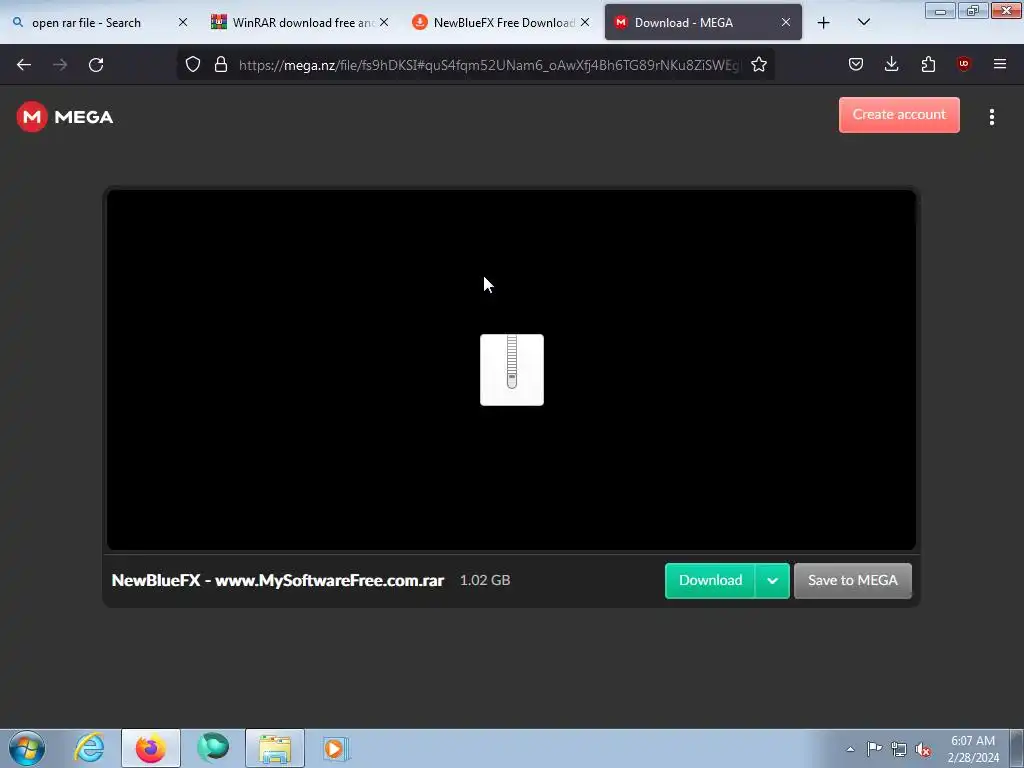Close the WinRAR download tab

[384, 22]
